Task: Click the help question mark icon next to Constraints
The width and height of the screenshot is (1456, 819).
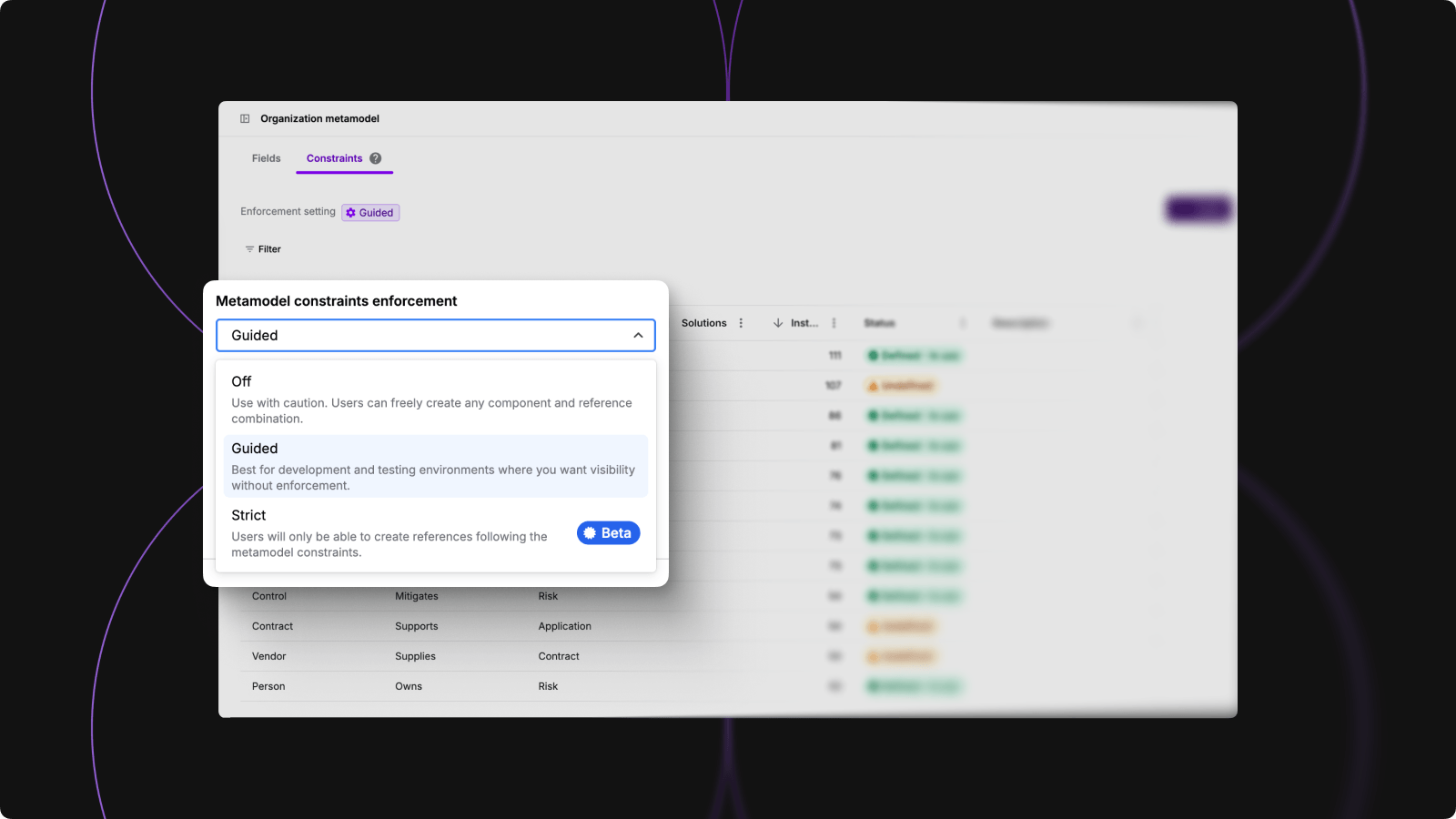Action: (375, 158)
